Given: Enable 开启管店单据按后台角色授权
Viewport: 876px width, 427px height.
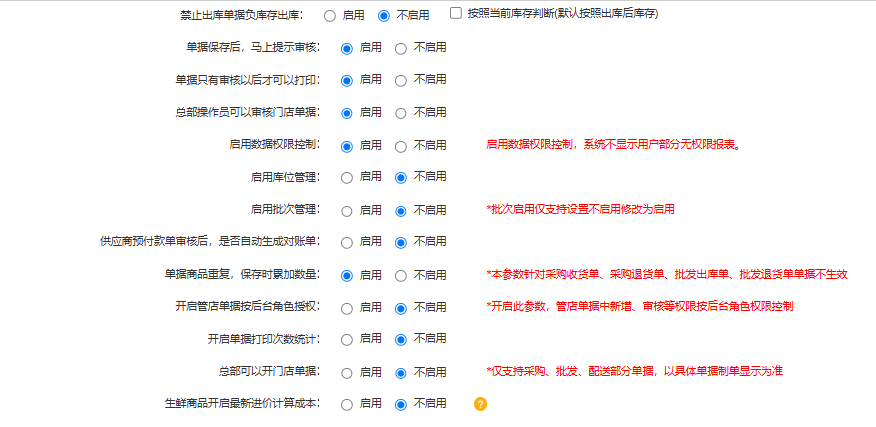Looking at the screenshot, I should tap(347, 307).
